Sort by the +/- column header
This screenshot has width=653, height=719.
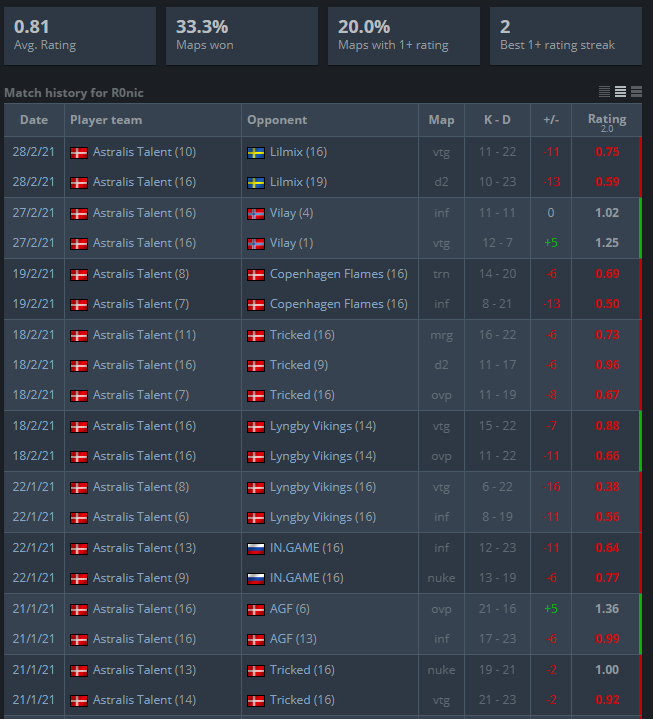[x=551, y=120]
